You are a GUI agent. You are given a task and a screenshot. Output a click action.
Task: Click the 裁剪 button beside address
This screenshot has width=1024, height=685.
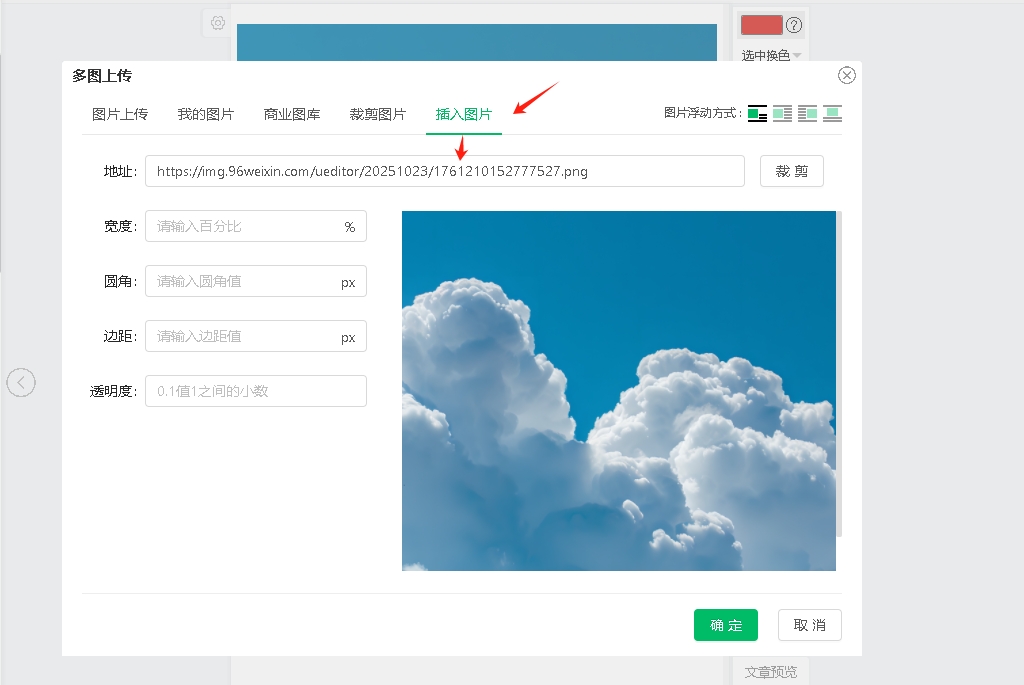coord(791,171)
